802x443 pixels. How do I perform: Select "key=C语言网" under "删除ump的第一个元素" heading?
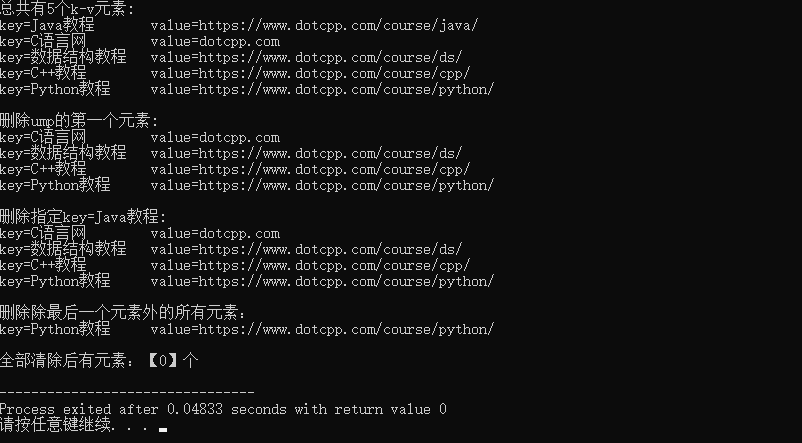coord(43,137)
